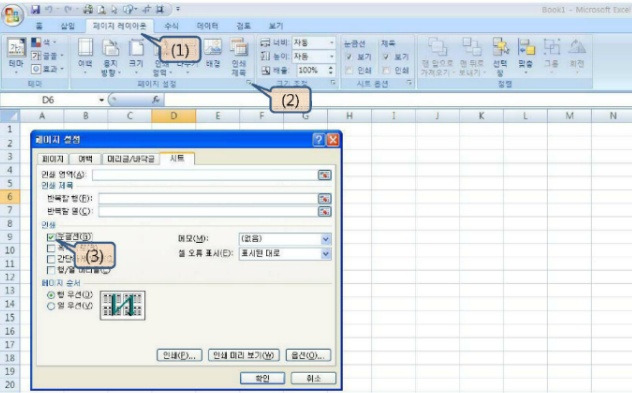632x393 pixels.
Task: Open the 높이 (Height) dropdown set to 자동
Action: [332, 56]
